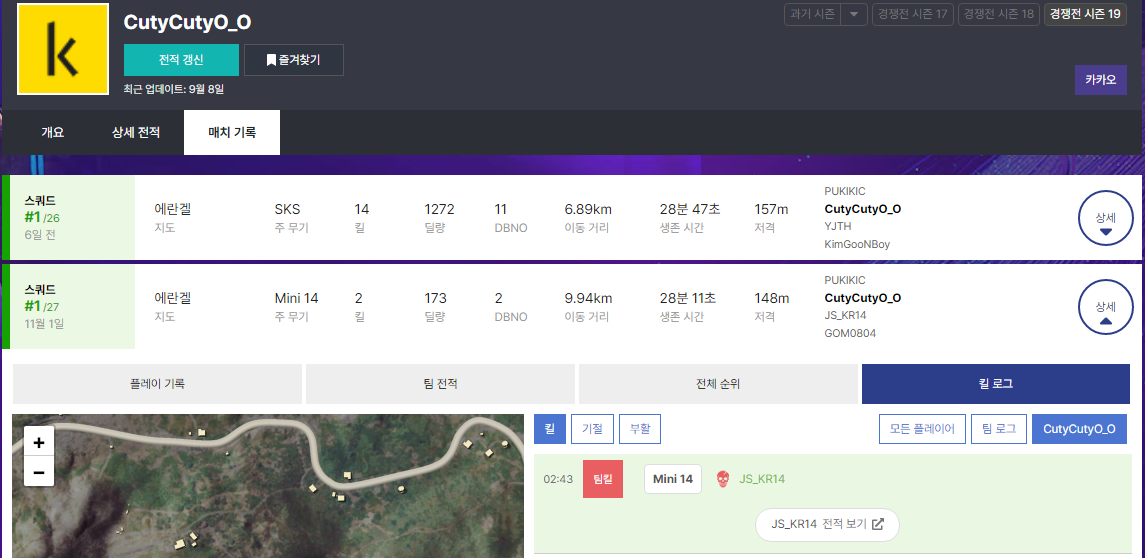Open JS_KR14 전적 보기 external link

(827, 524)
